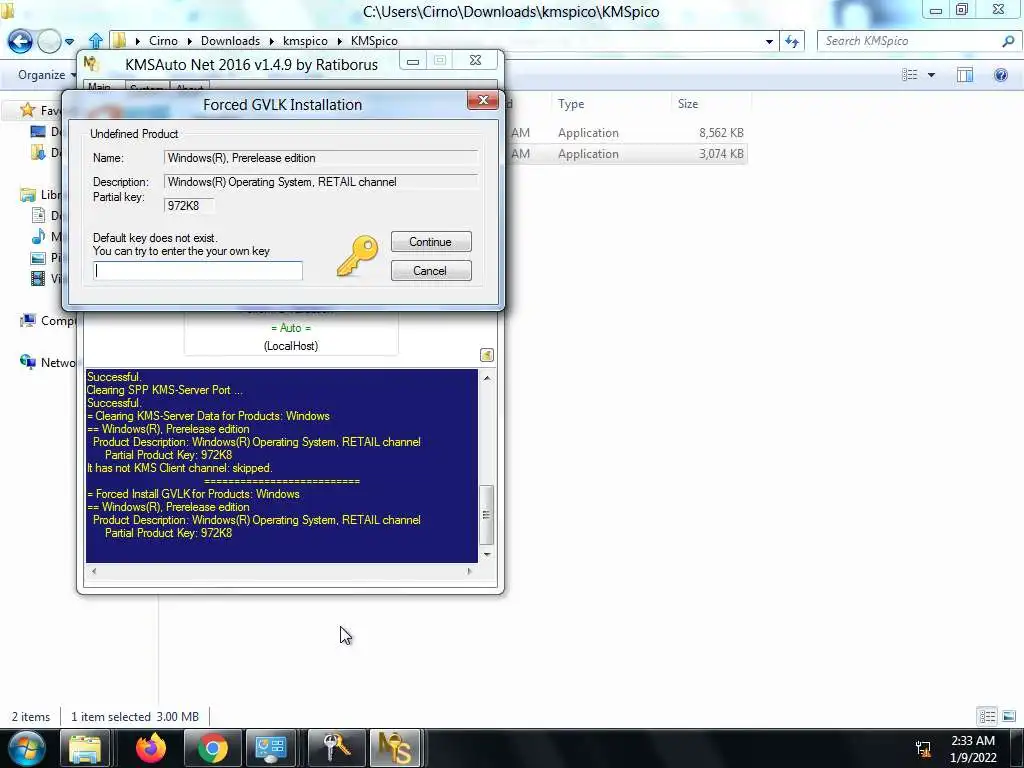Open Network in the navigation pane
The width and height of the screenshot is (1024, 768).
pos(47,362)
